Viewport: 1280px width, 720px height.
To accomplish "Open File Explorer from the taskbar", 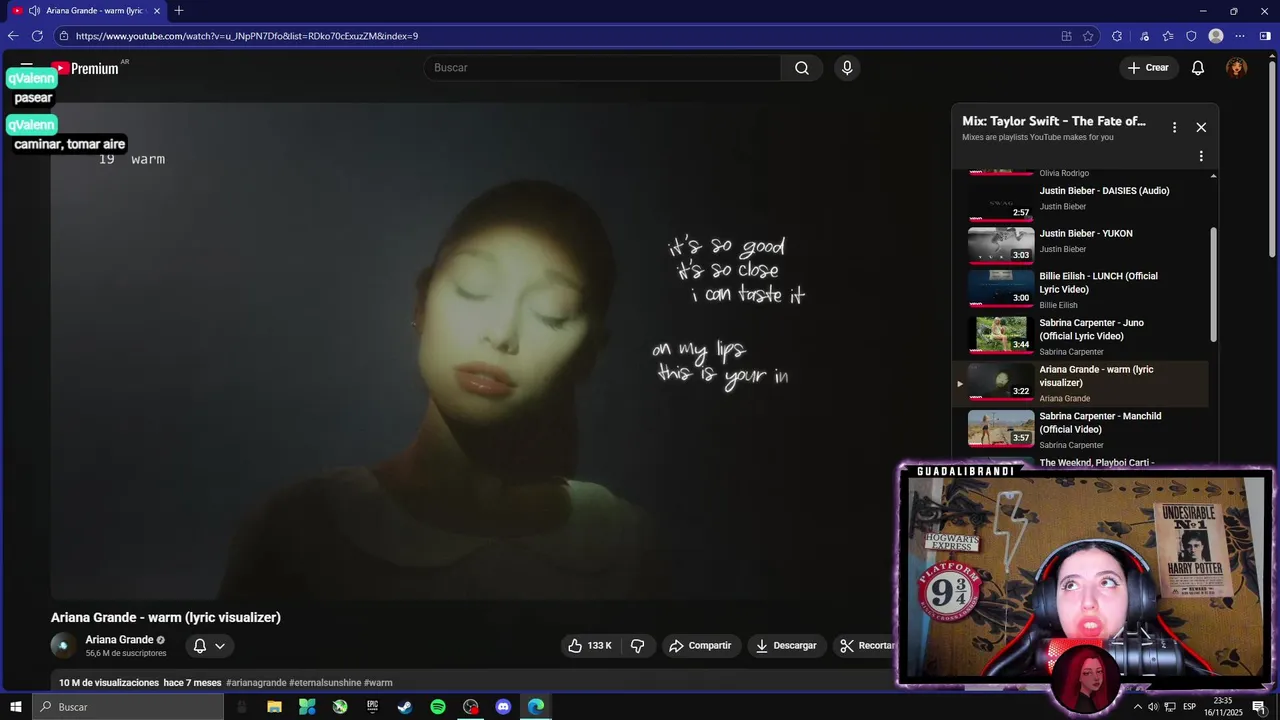I will point(274,707).
